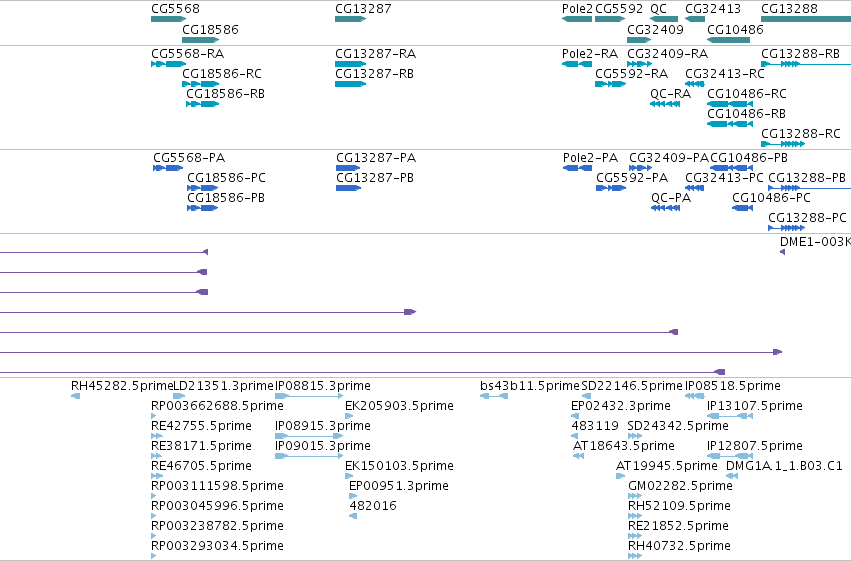Select the CG10486 gene

[x=728, y=40]
